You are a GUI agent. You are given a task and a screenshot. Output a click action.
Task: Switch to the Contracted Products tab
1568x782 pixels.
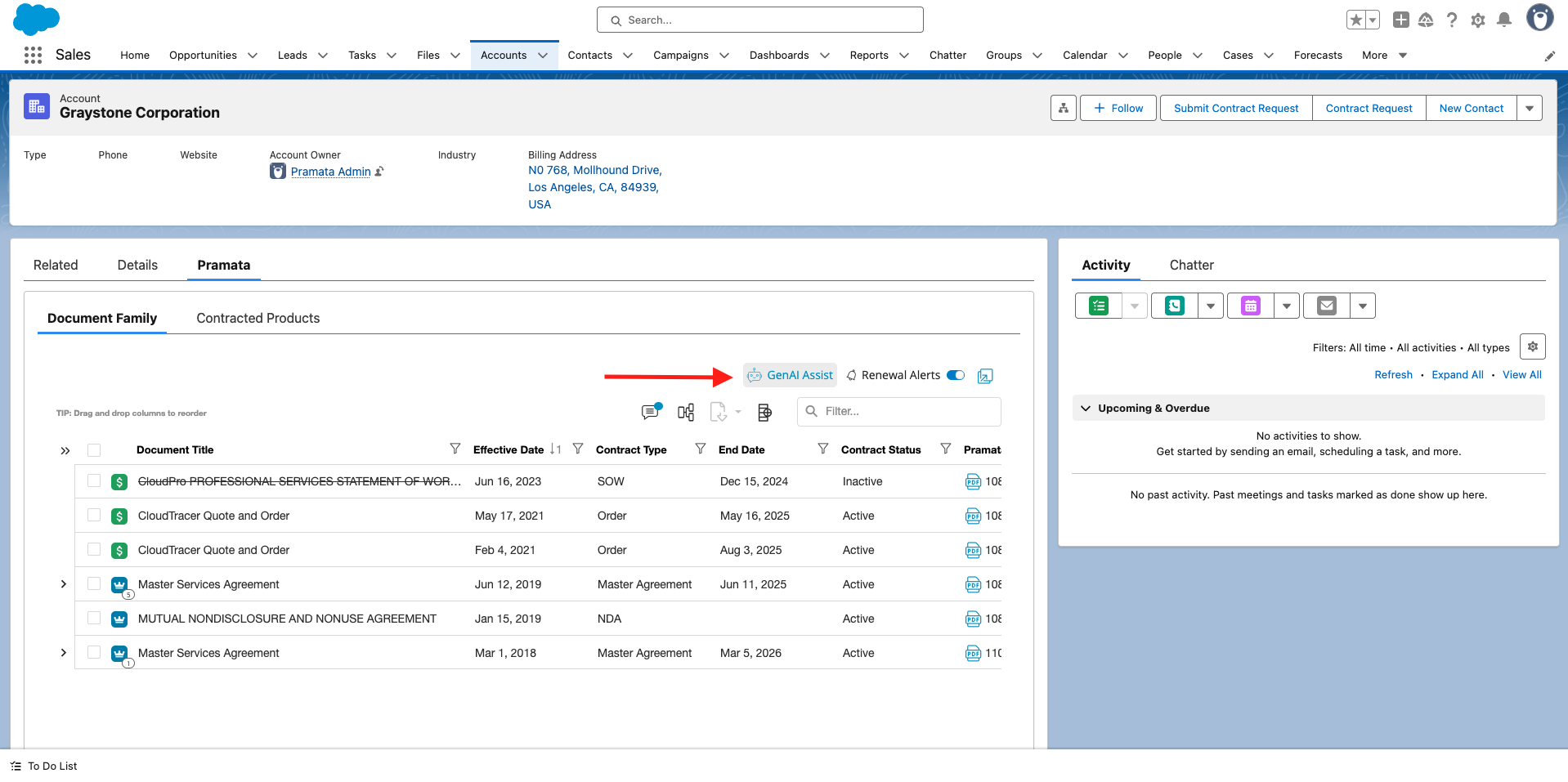pos(258,318)
